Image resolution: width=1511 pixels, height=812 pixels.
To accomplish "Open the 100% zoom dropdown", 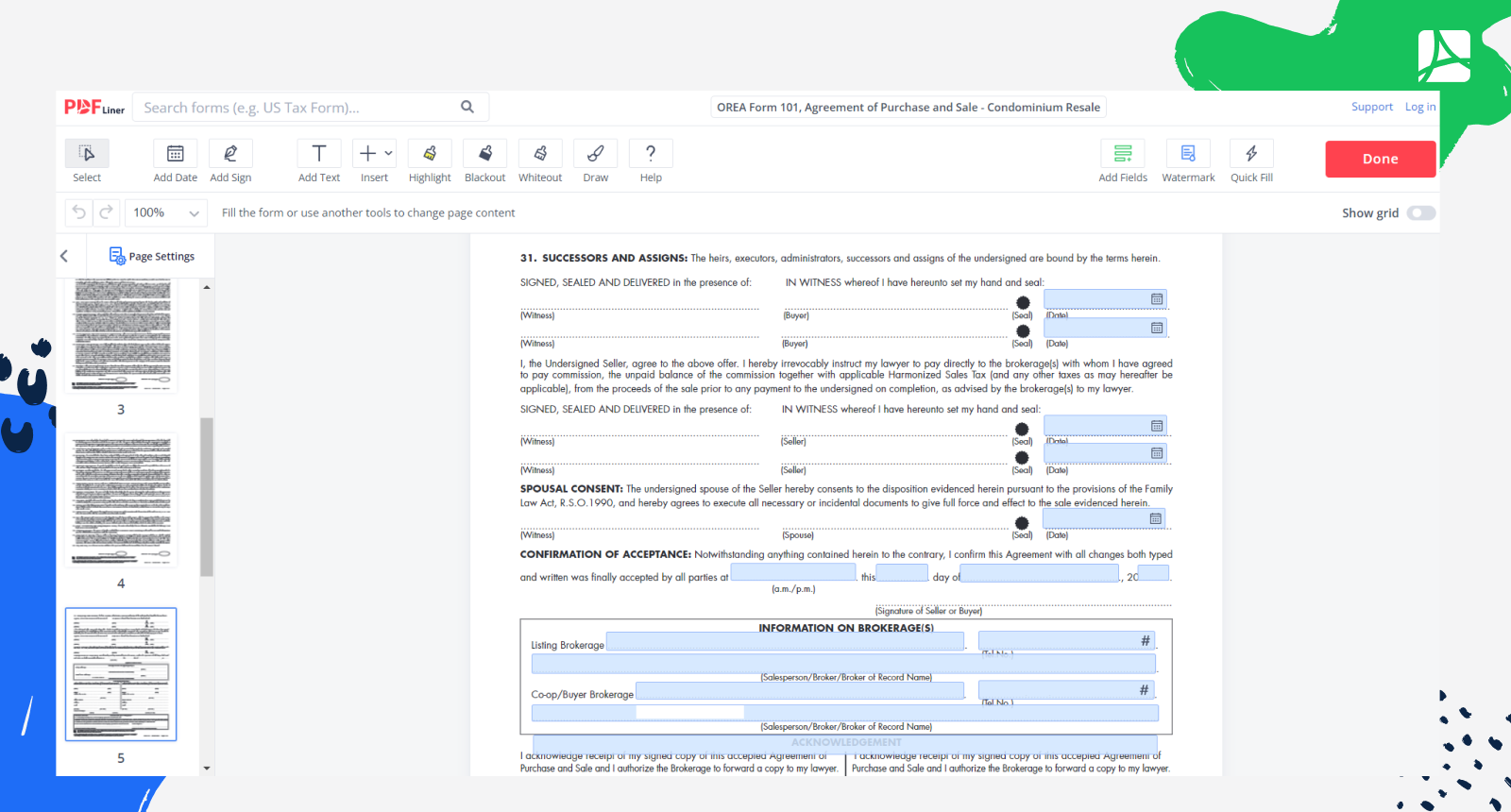I will coord(166,212).
